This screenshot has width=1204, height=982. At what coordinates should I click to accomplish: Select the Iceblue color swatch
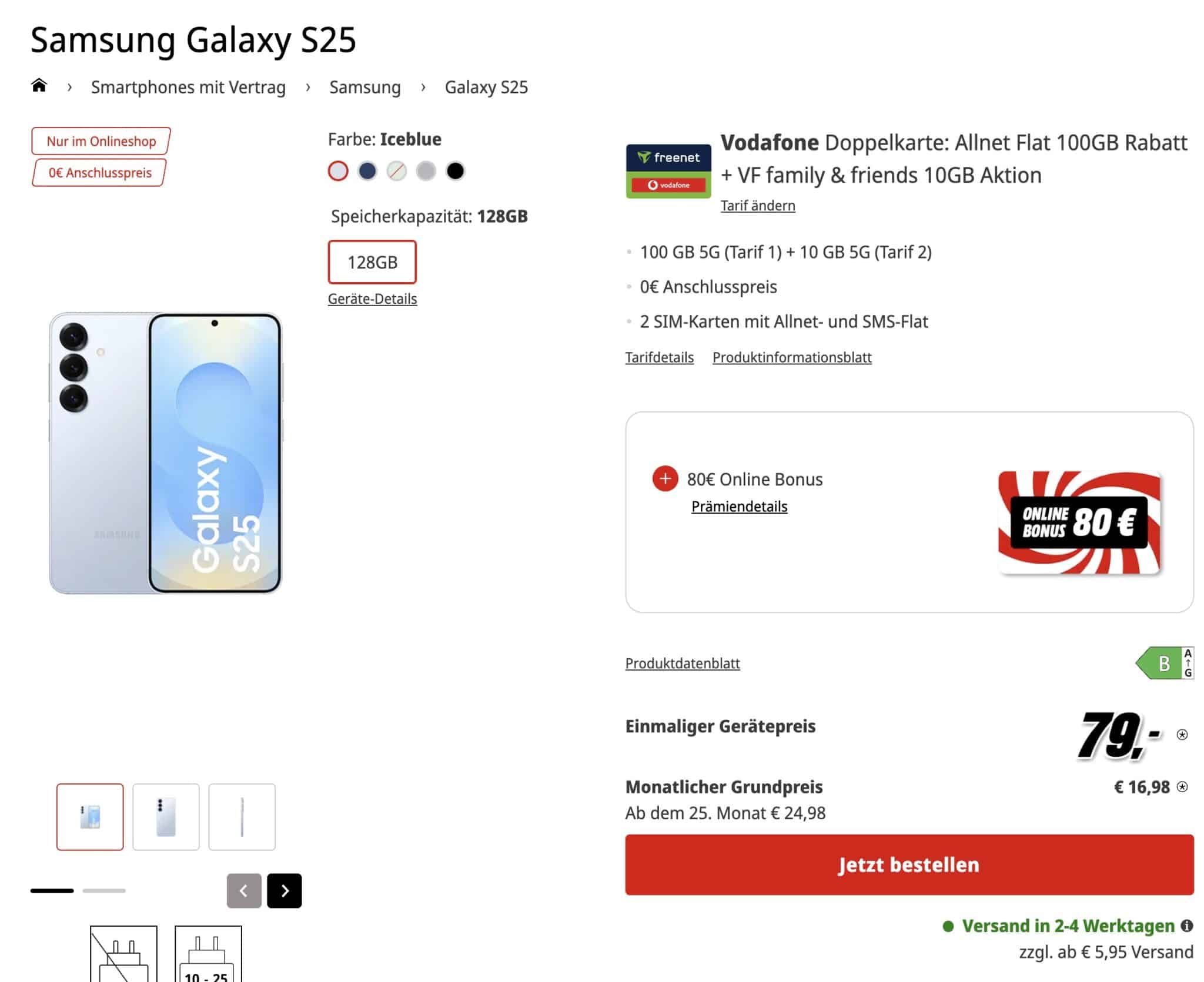[338, 171]
